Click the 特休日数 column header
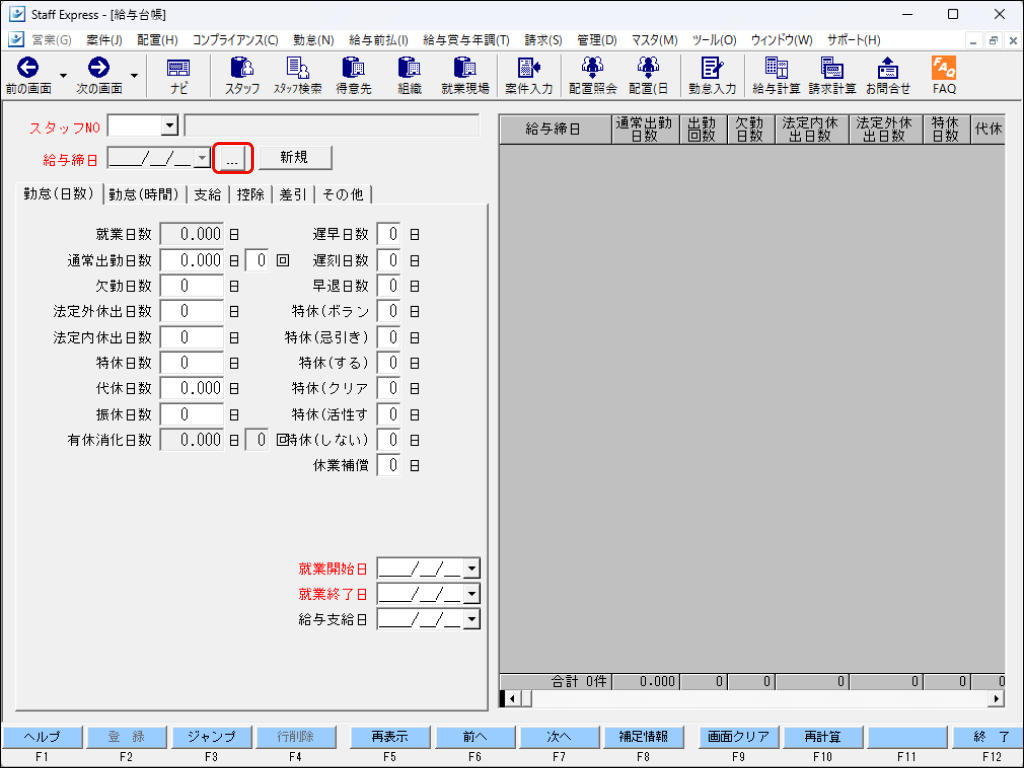Screen dimensions: 1024x768 [946, 129]
